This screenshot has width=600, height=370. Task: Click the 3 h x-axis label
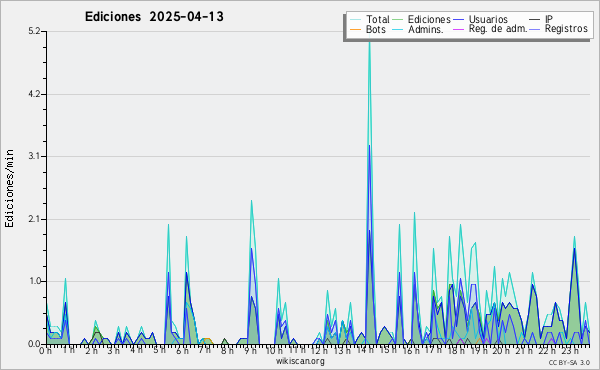point(113,351)
